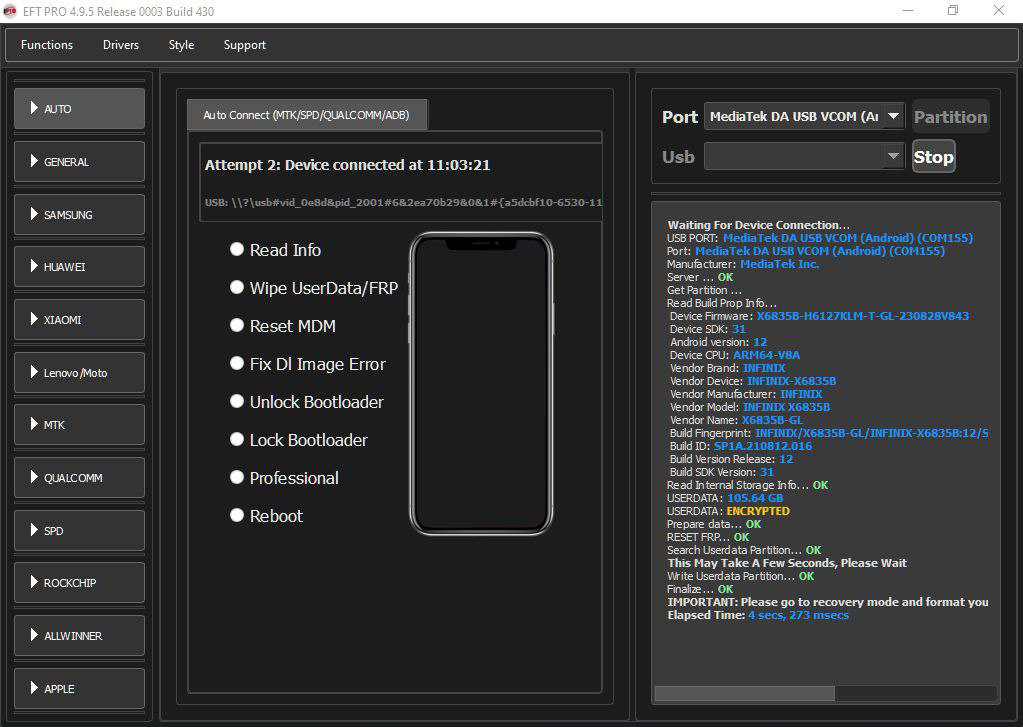1023x727 pixels.
Task: Expand the GENERAL sidebar arrow
Action: click(x=34, y=161)
